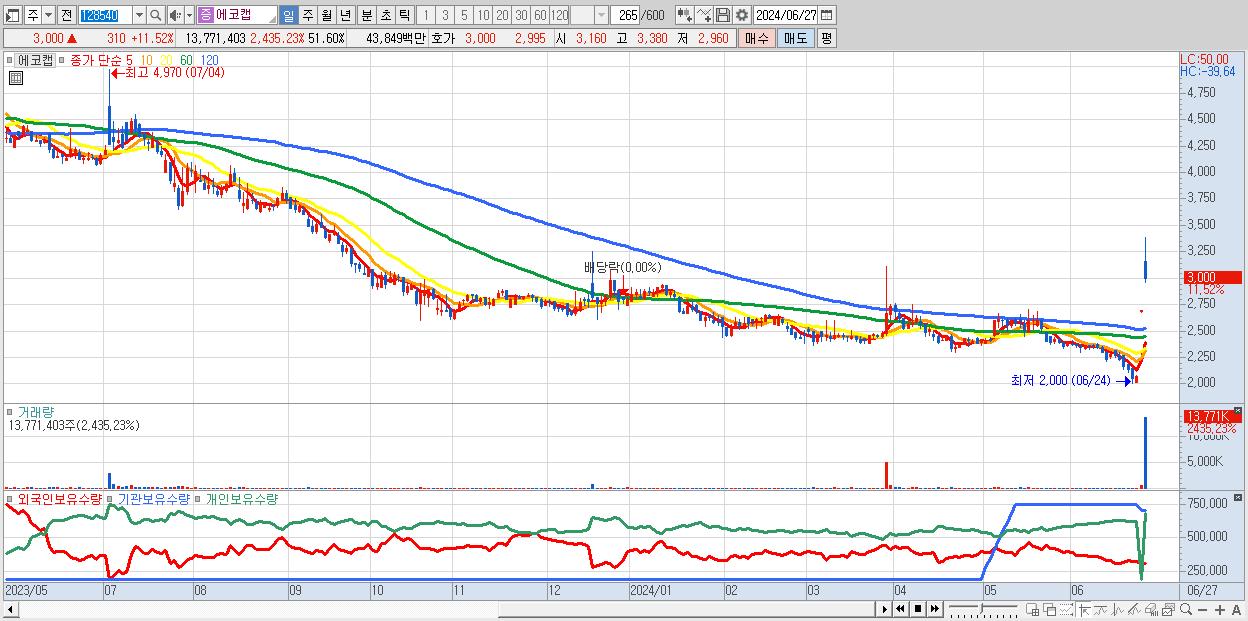
Task: Click the 평 button next to 매도
Action: pos(826,38)
